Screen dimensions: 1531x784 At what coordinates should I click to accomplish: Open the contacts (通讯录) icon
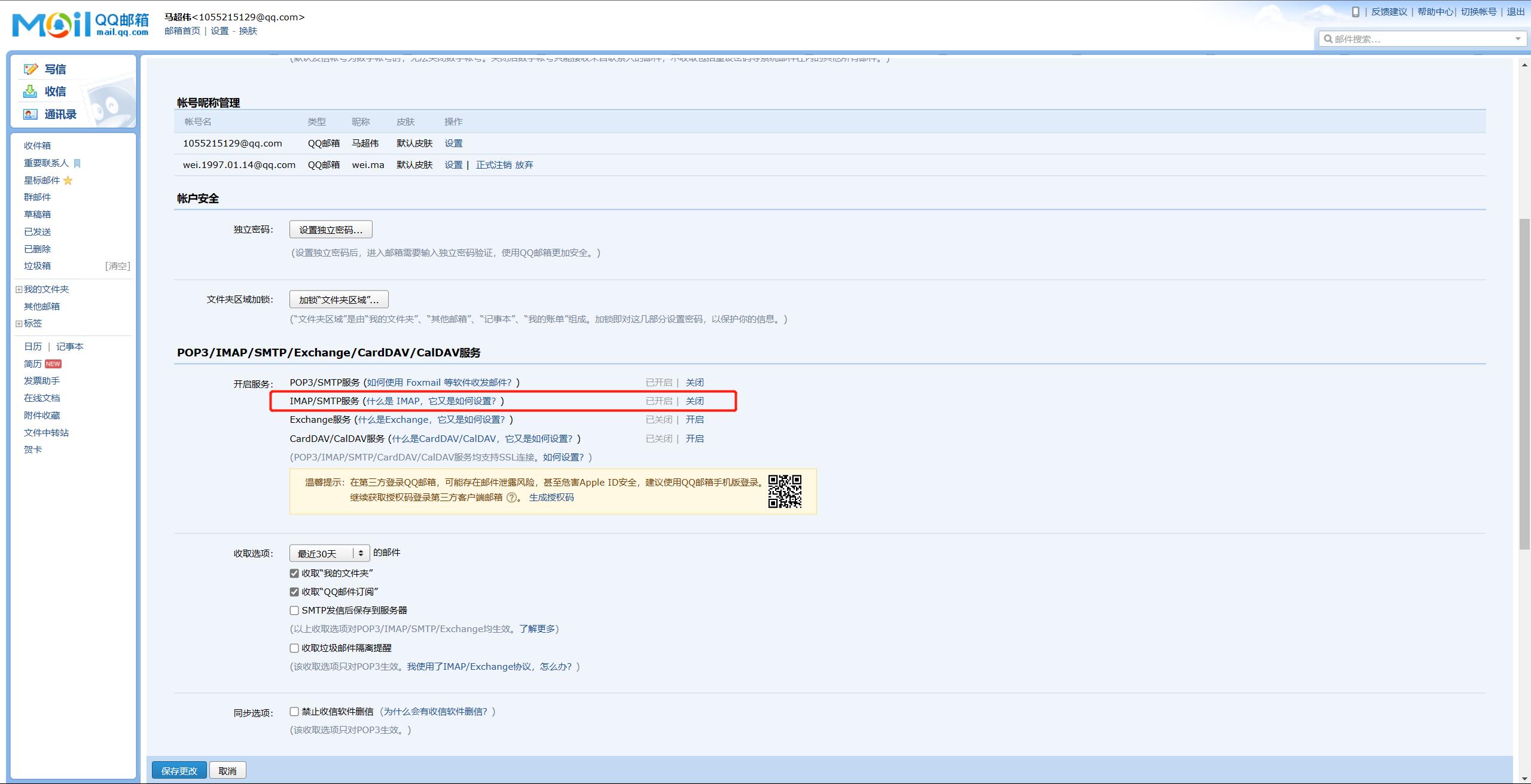click(x=31, y=114)
